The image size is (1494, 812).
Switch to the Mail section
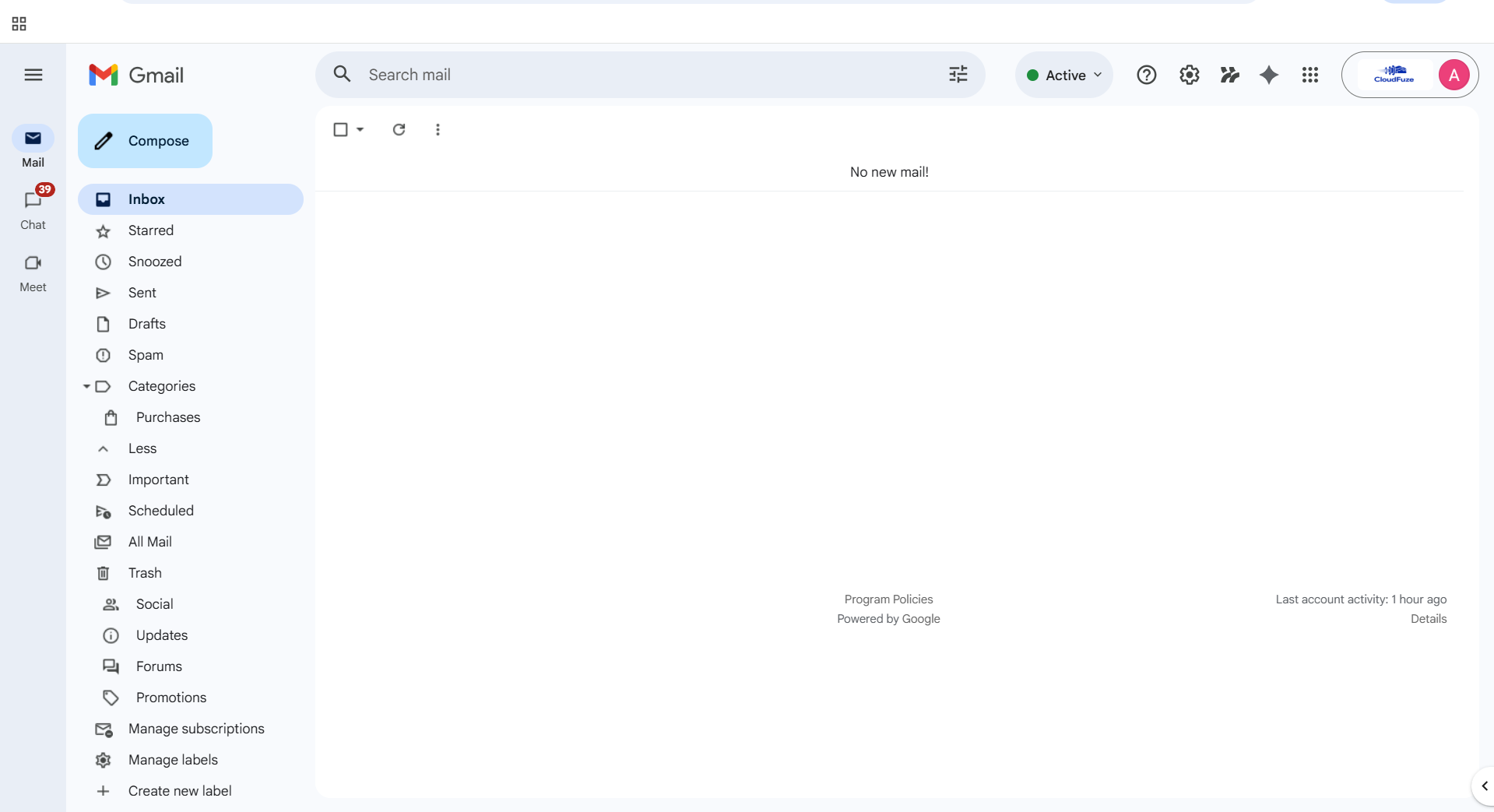click(x=33, y=146)
